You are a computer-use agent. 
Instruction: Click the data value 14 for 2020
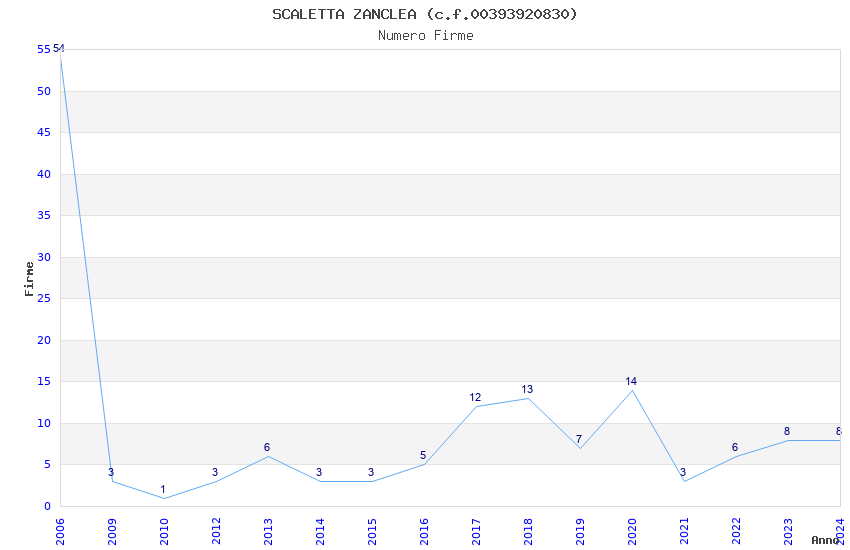[631, 381]
